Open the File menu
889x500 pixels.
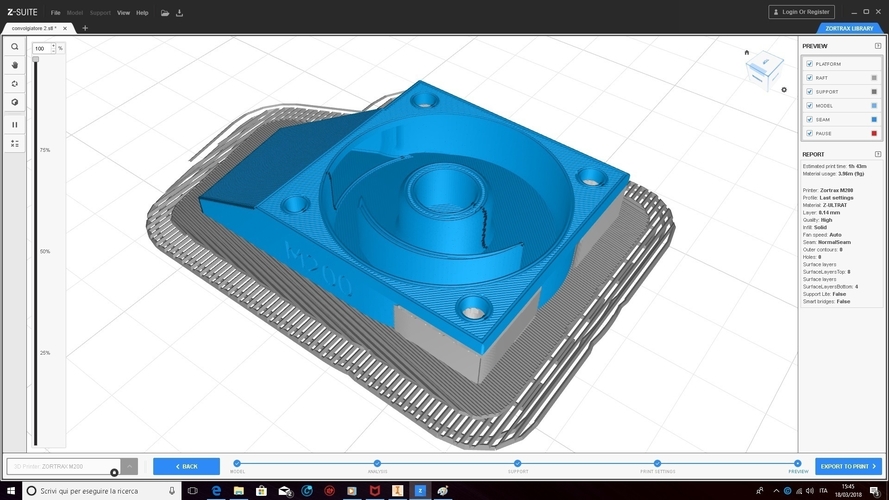click(x=56, y=12)
